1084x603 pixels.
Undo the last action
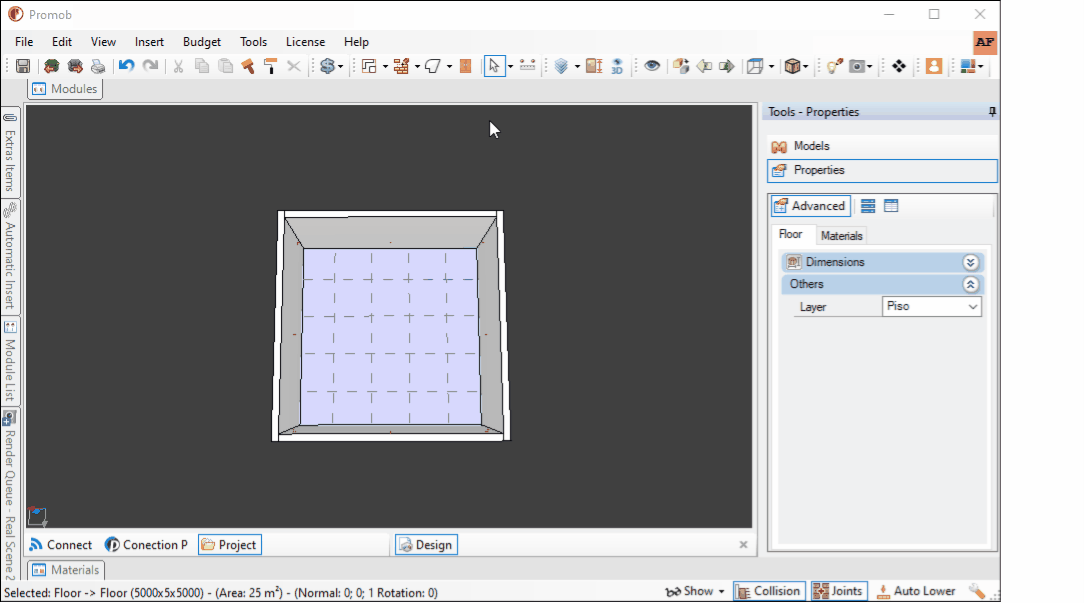[x=127, y=66]
